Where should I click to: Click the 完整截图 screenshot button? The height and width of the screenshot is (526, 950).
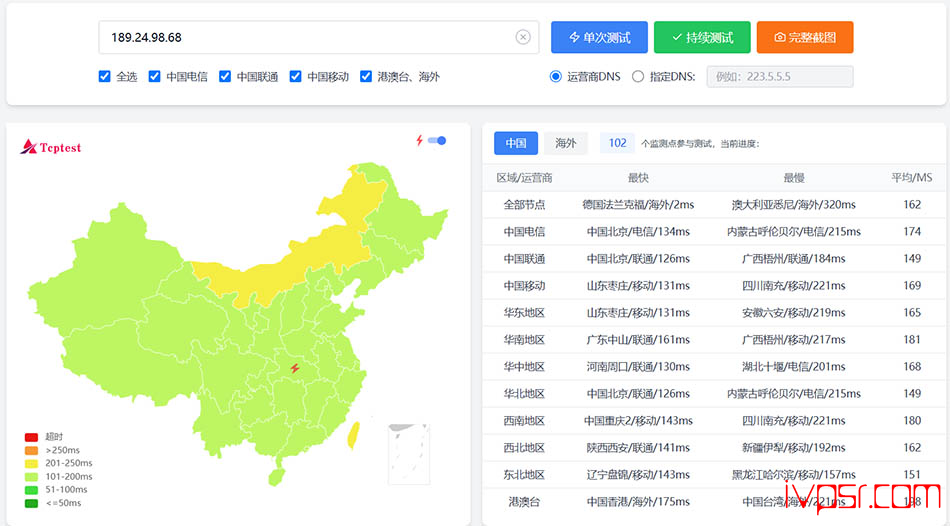[x=805, y=37]
